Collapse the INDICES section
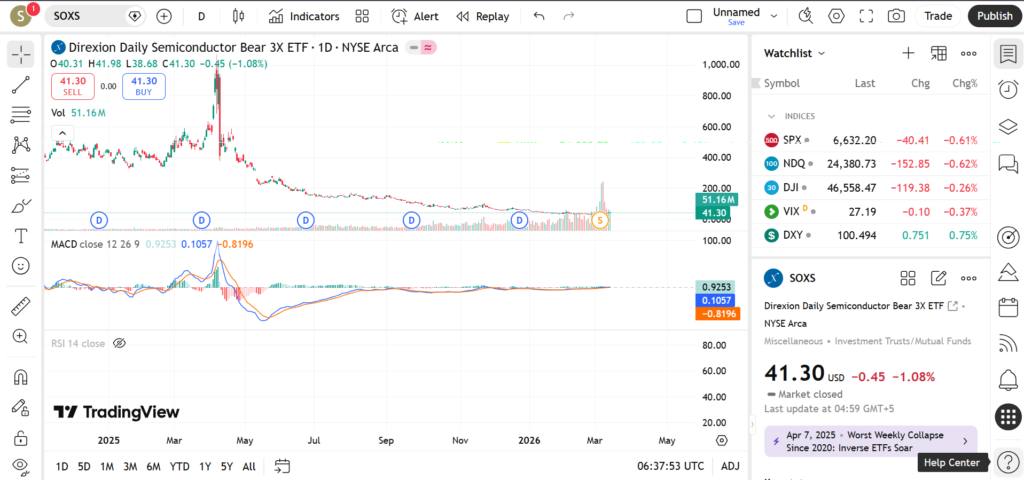The image size is (1024, 480). click(771, 116)
